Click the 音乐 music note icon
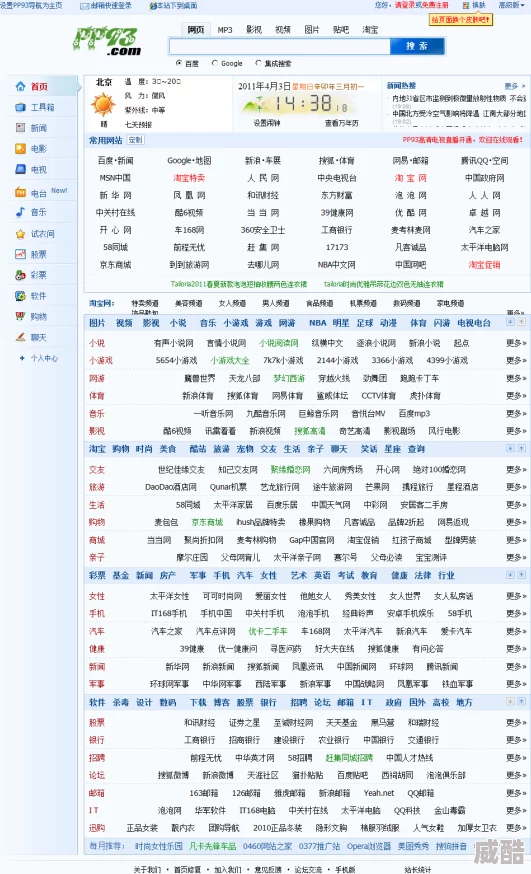 pos(21,212)
